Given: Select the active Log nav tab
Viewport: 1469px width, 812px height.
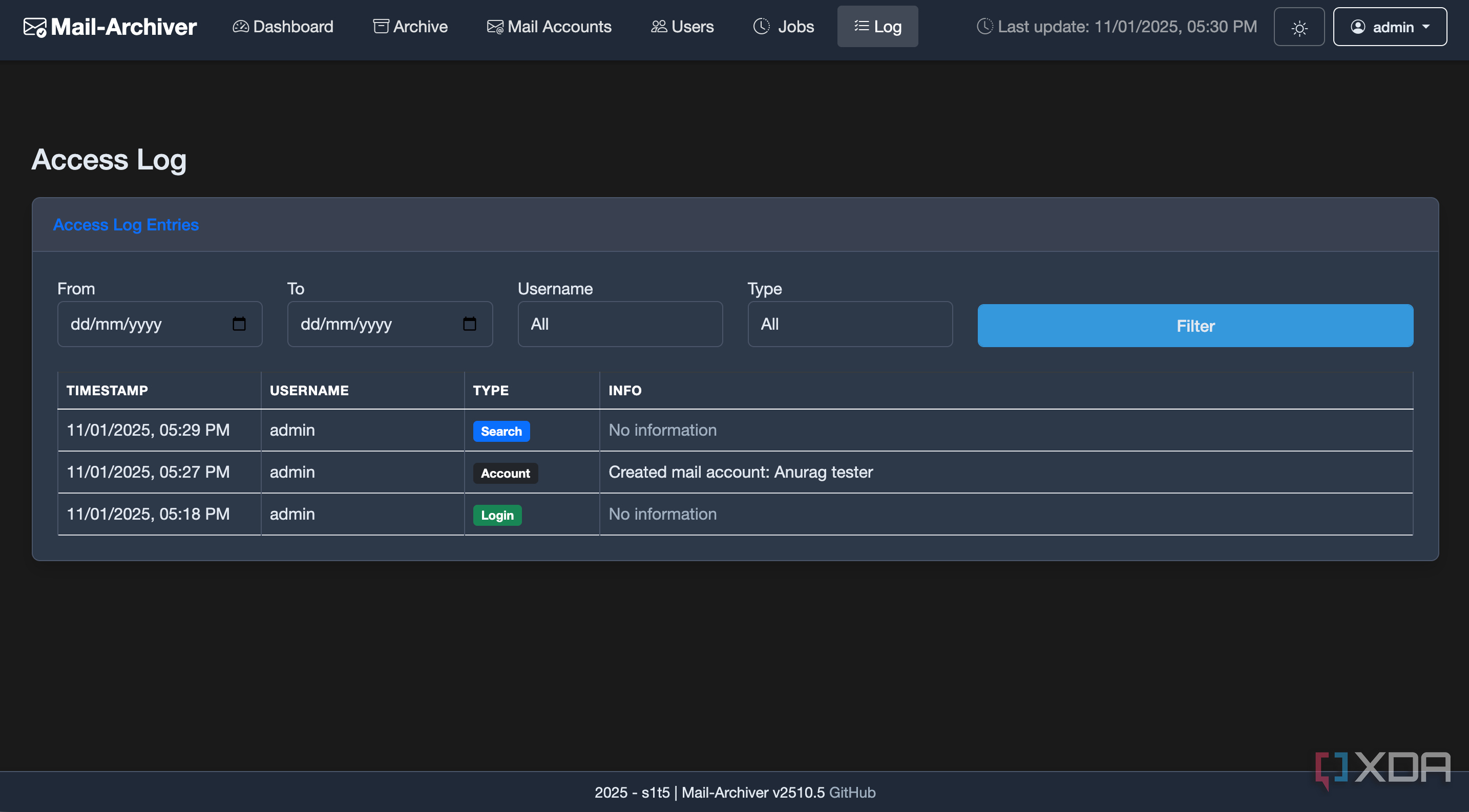Looking at the screenshot, I should tap(877, 26).
